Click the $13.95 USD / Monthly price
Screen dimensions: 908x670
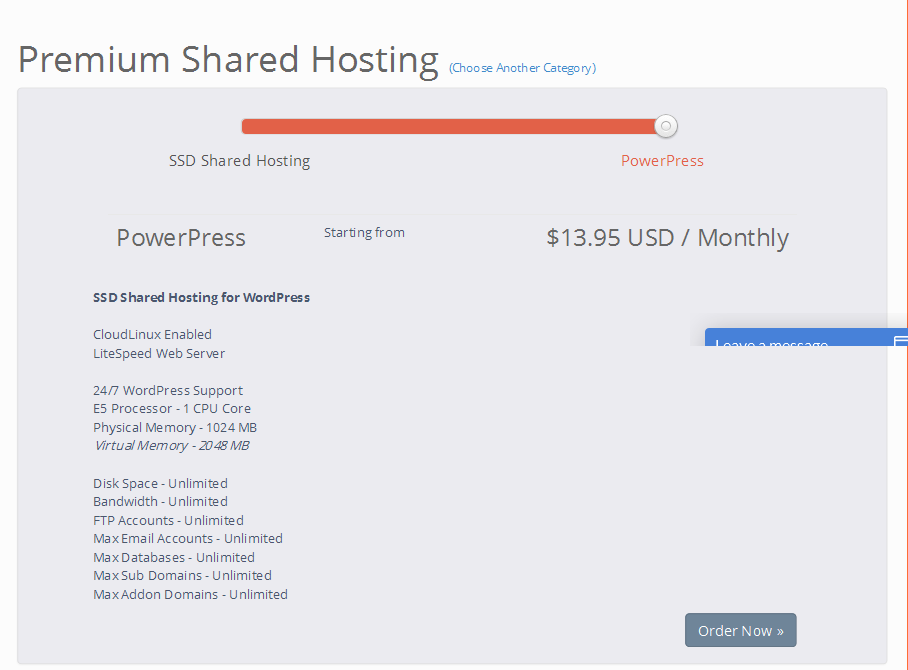pyautogui.click(x=667, y=238)
